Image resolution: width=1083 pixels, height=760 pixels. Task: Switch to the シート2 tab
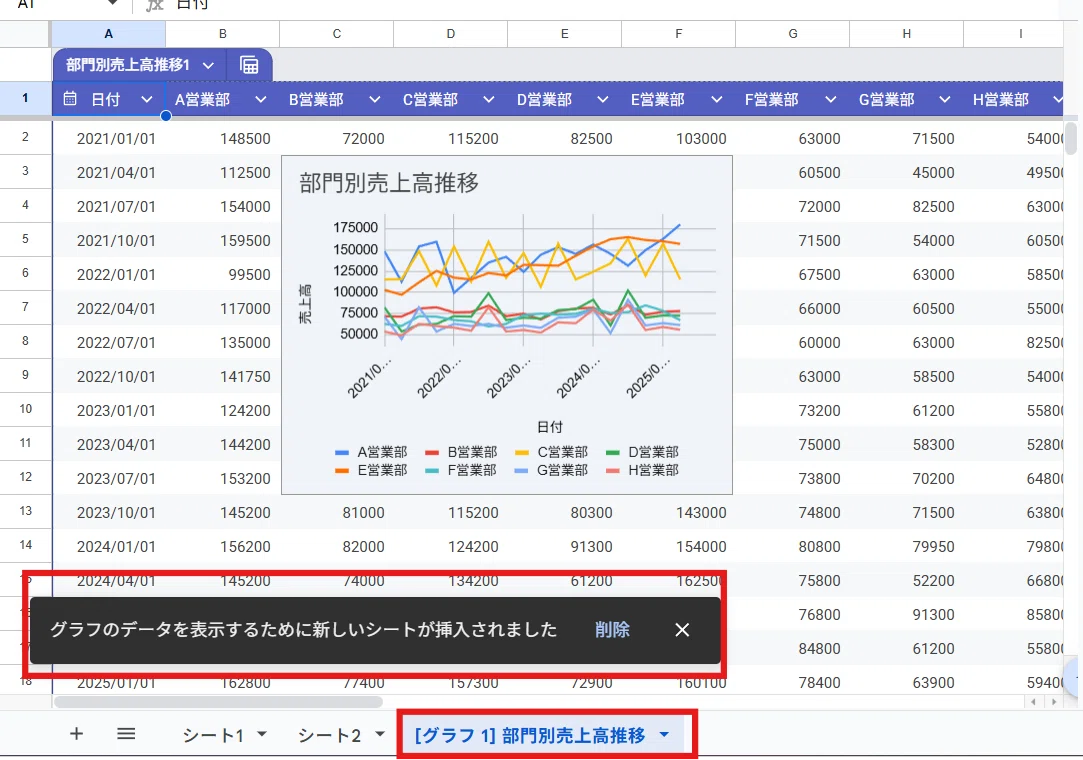329,735
